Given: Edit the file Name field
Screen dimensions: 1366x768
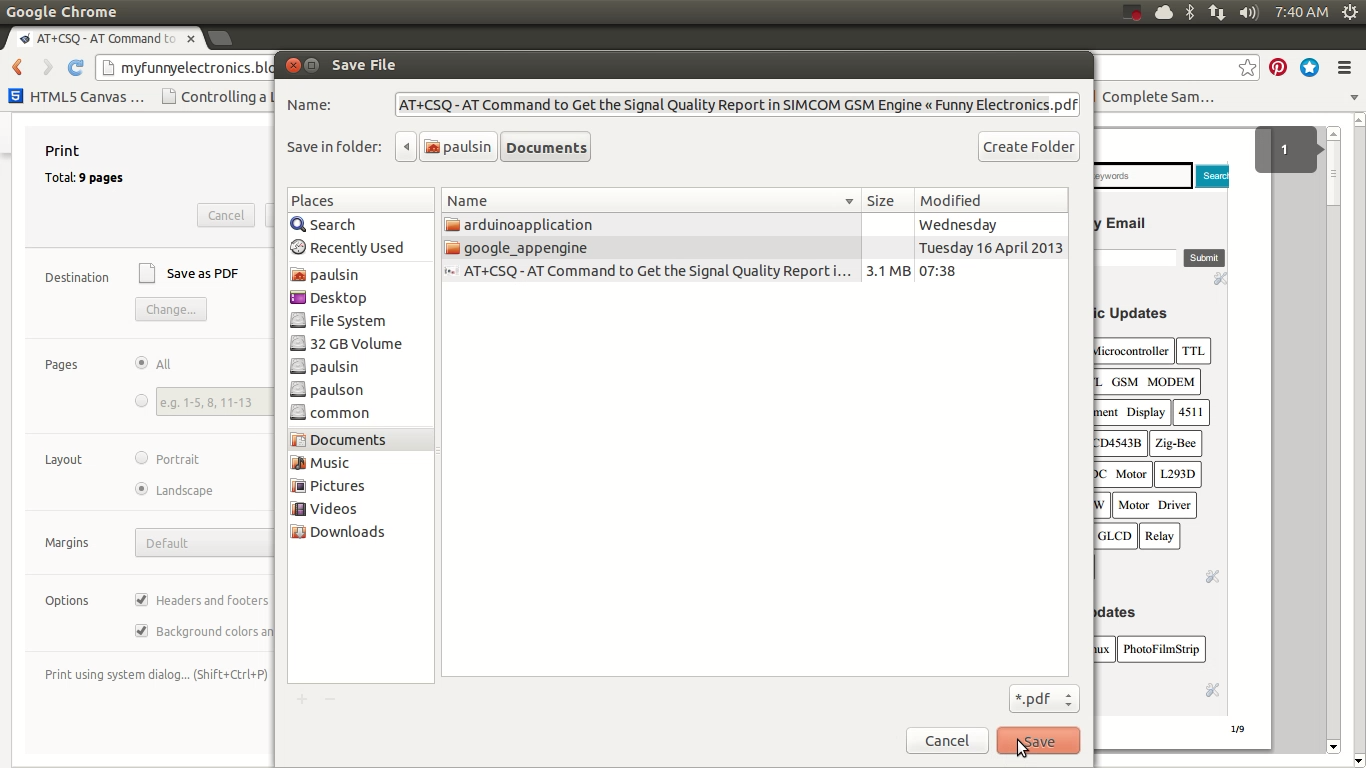Looking at the screenshot, I should click(737, 105).
